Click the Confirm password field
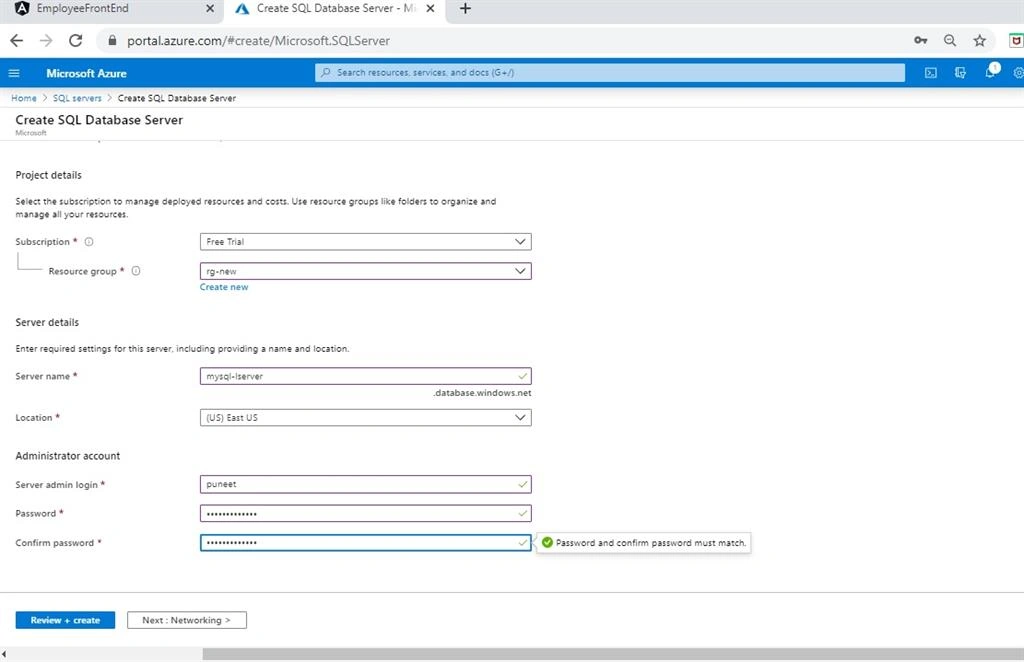The height and width of the screenshot is (662, 1024). tap(366, 543)
